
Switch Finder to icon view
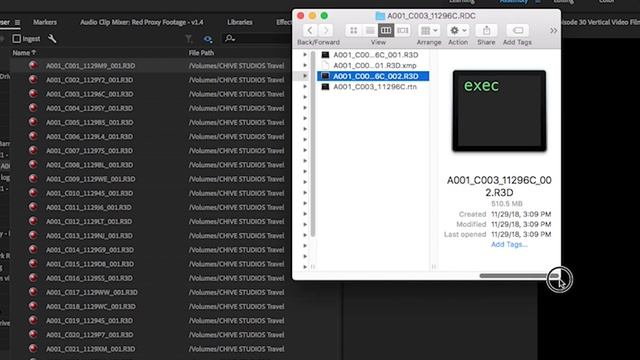pyautogui.click(x=353, y=30)
